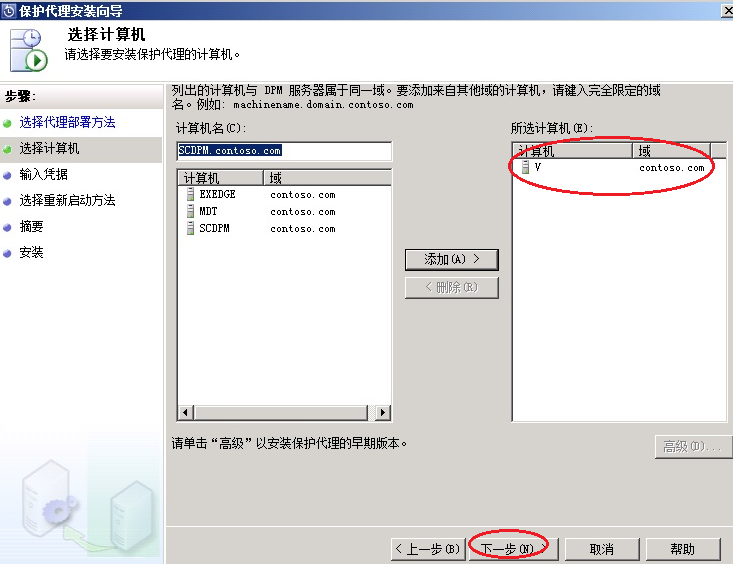The width and height of the screenshot is (733, 564).
Task: Close the wizard window
Action: [x=727, y=10]
